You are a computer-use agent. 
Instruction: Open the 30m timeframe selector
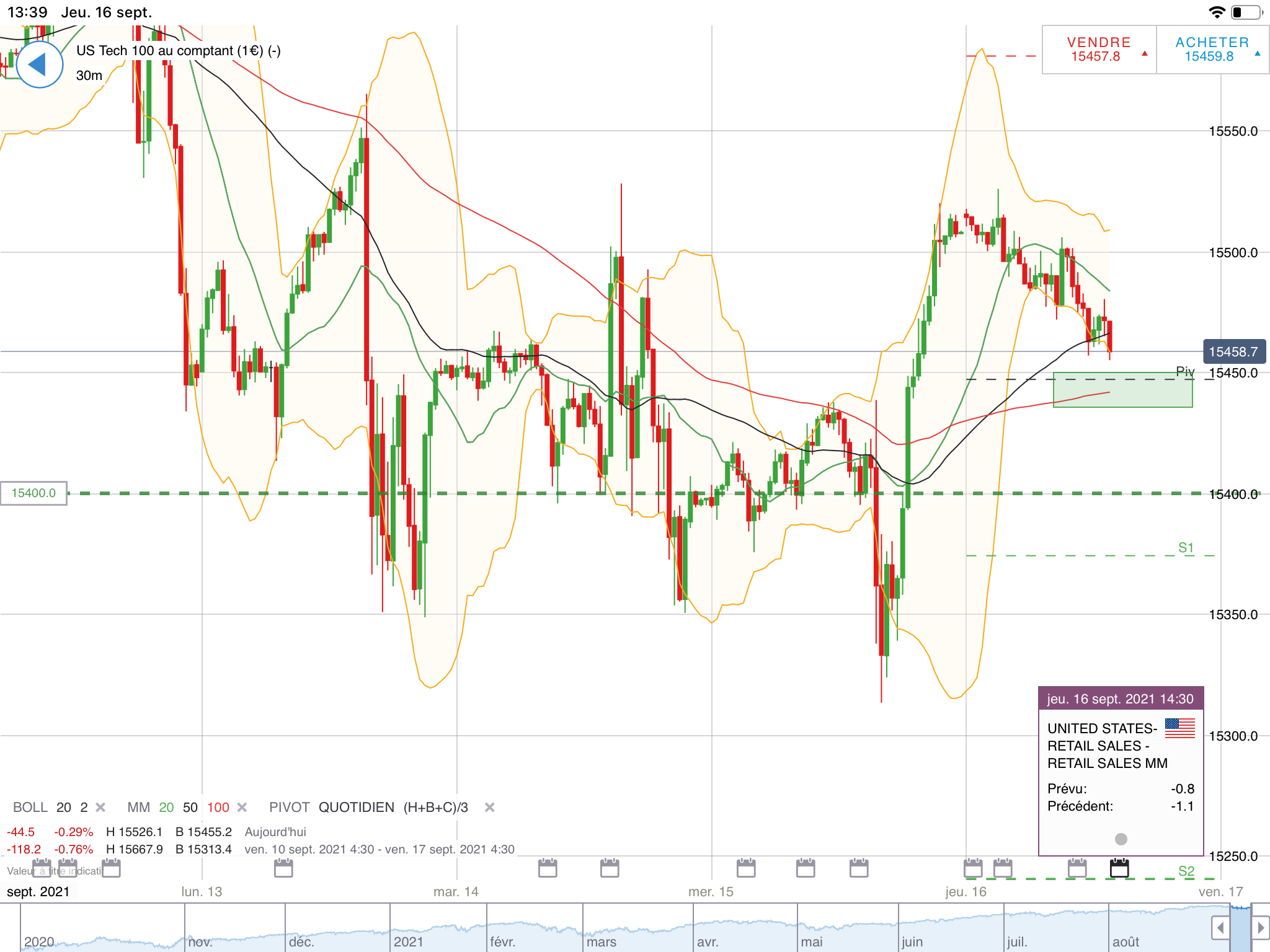point(89,76)
